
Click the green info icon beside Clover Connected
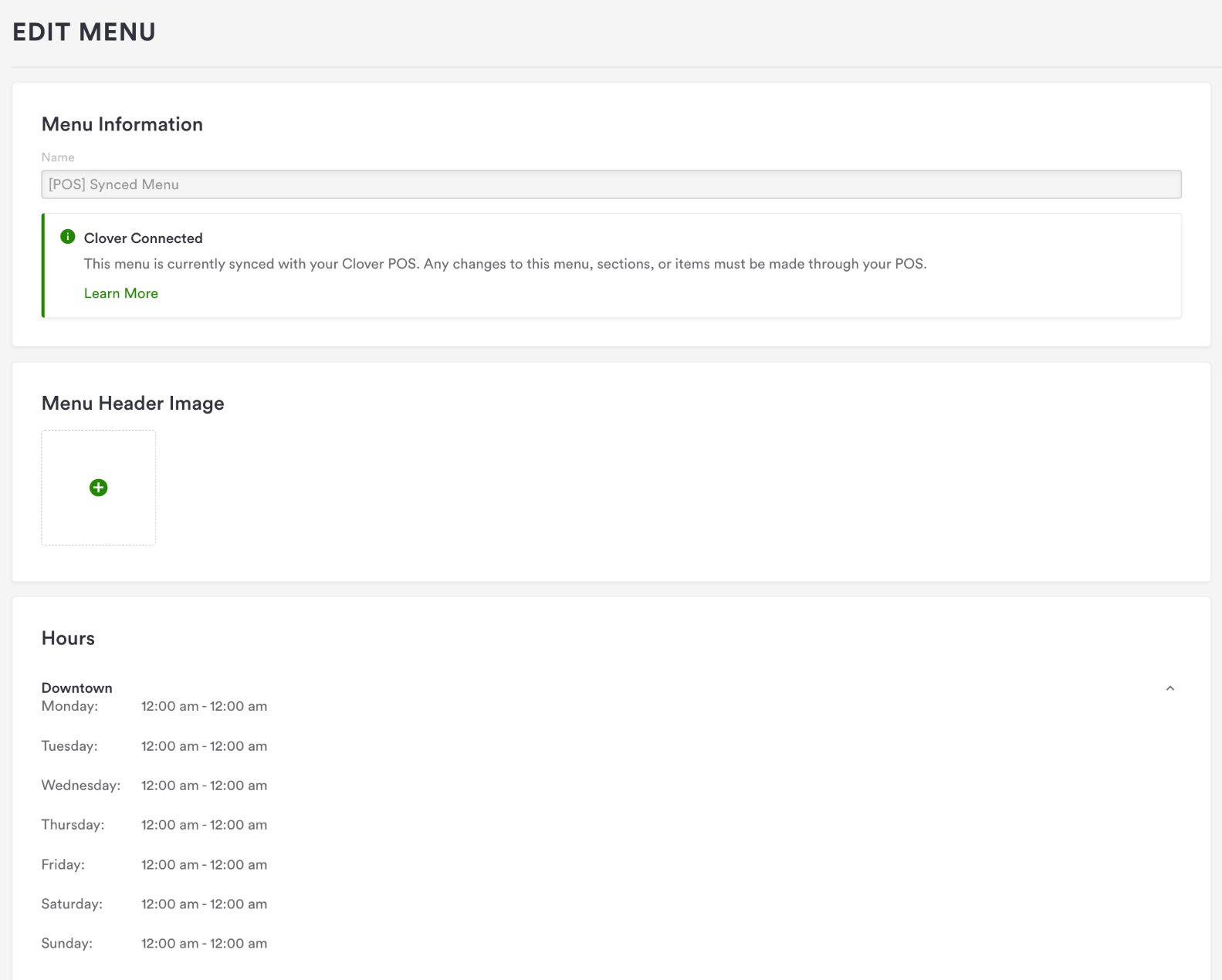pos(68,237)
